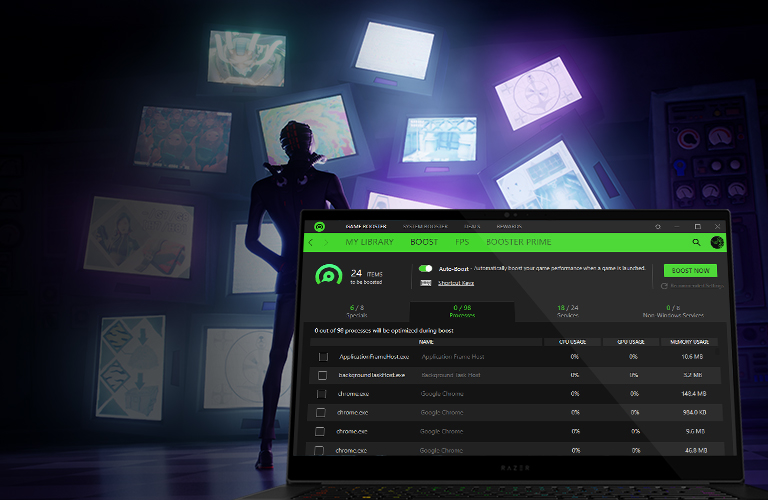Go forward with the right arrow
The image size is (768, 500).
[x=327, y=242]
